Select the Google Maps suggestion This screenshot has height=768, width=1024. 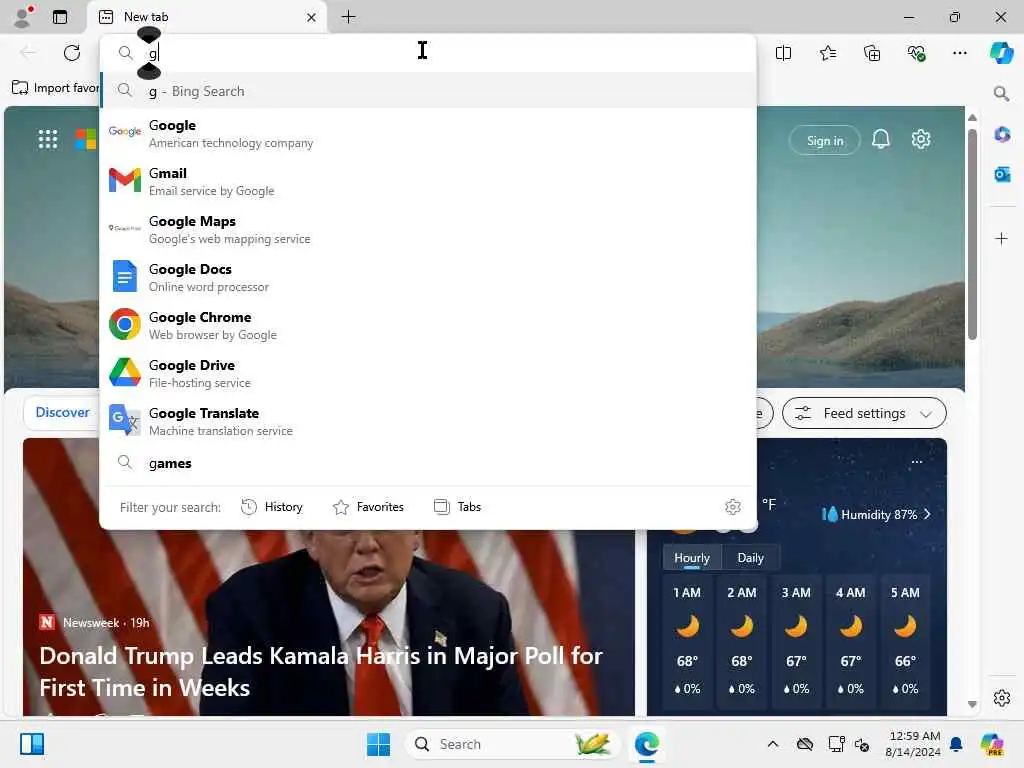[428, 229]
